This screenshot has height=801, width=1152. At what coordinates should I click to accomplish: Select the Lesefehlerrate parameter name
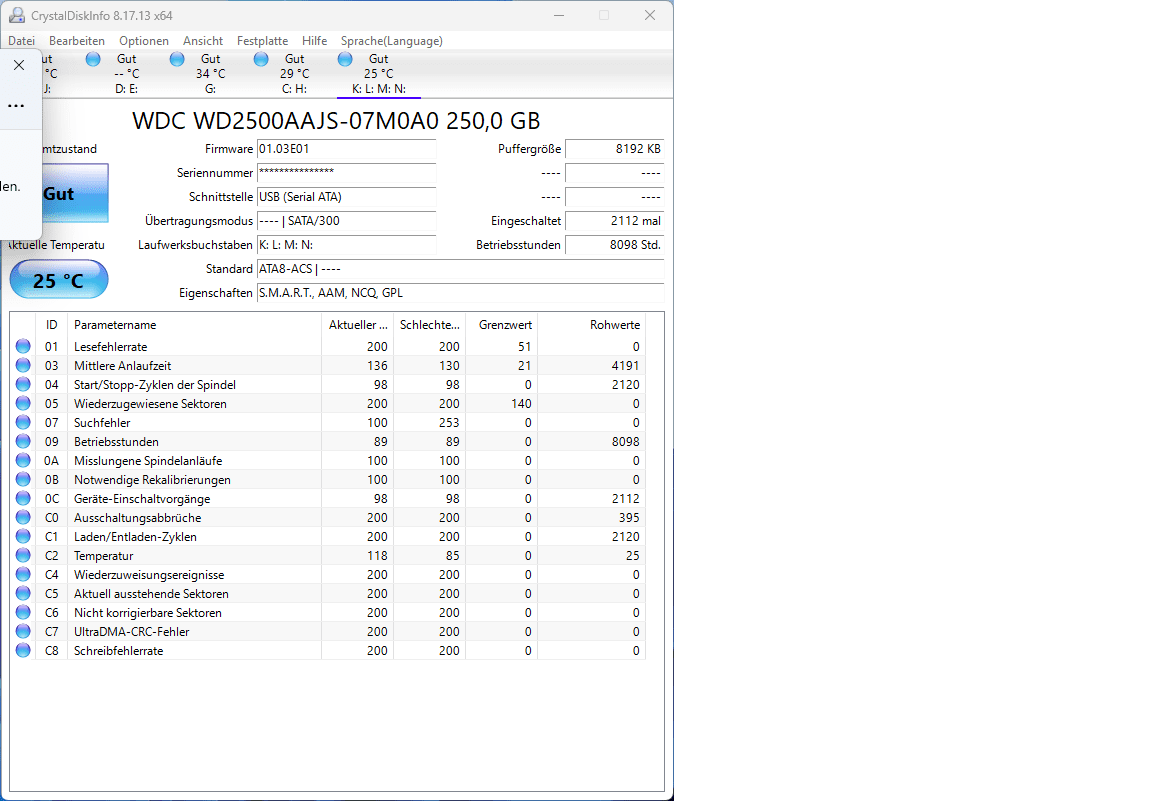(x=110, y=347)
